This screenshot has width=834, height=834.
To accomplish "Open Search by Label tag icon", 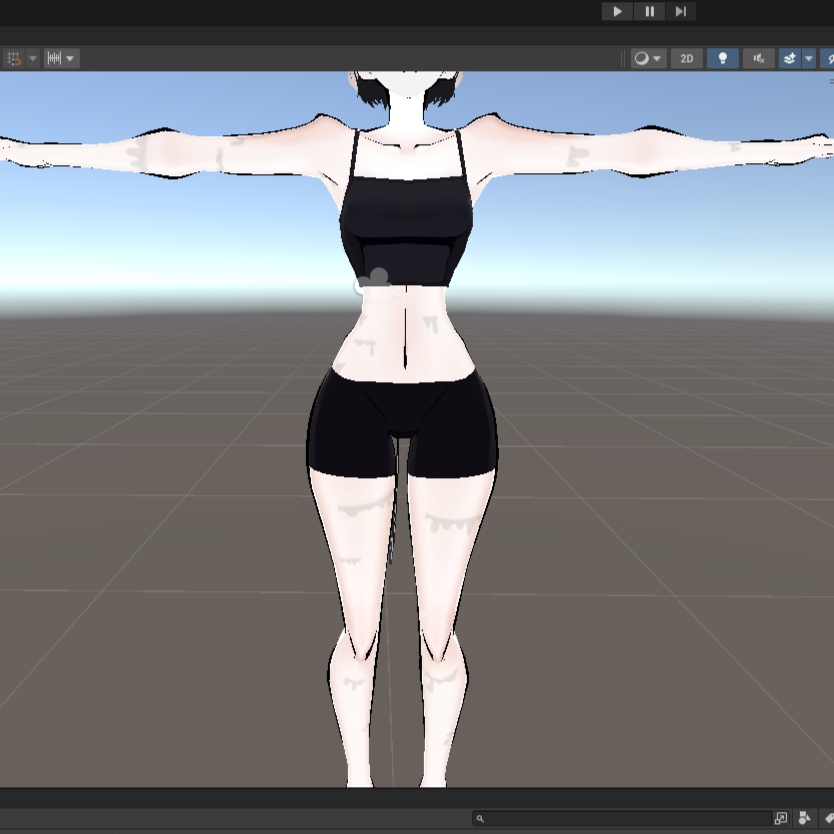I will coord(829,818).
